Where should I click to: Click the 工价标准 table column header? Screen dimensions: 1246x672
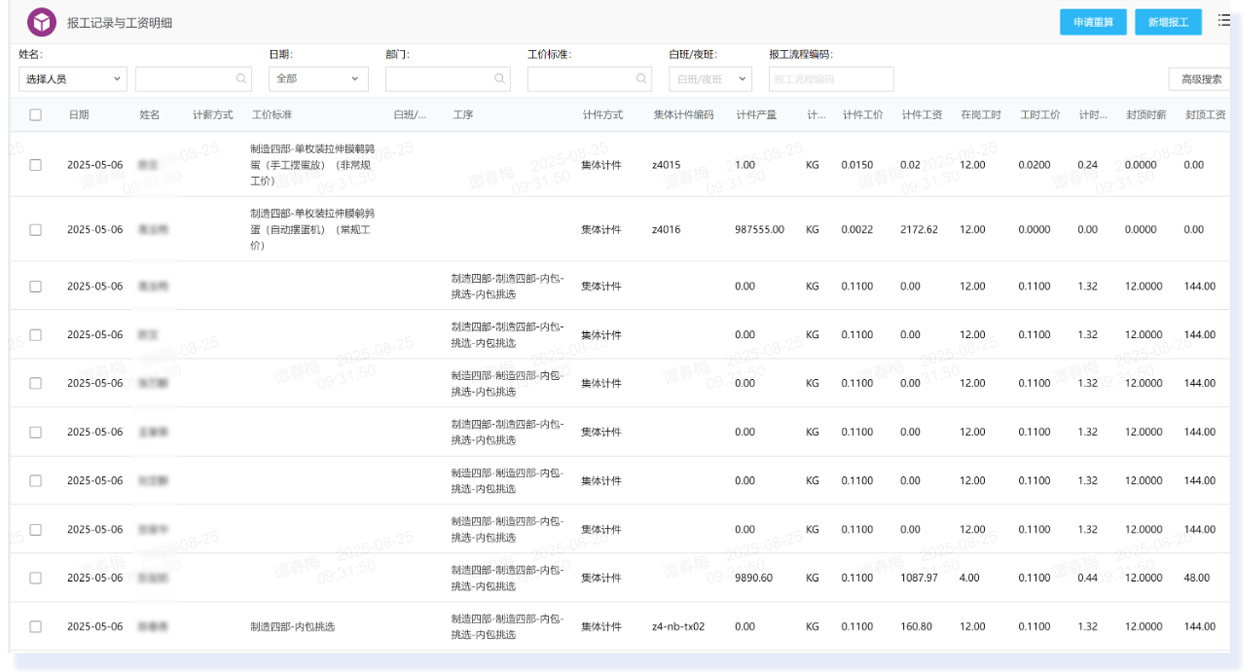click(x=272, y=115)
